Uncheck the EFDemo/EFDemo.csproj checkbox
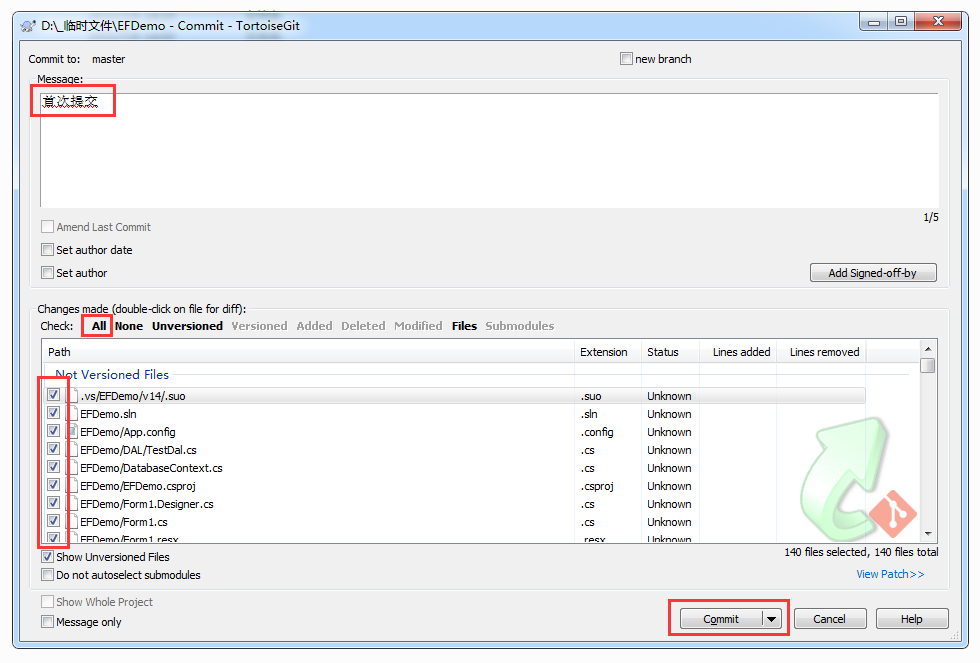 [54, 485]
